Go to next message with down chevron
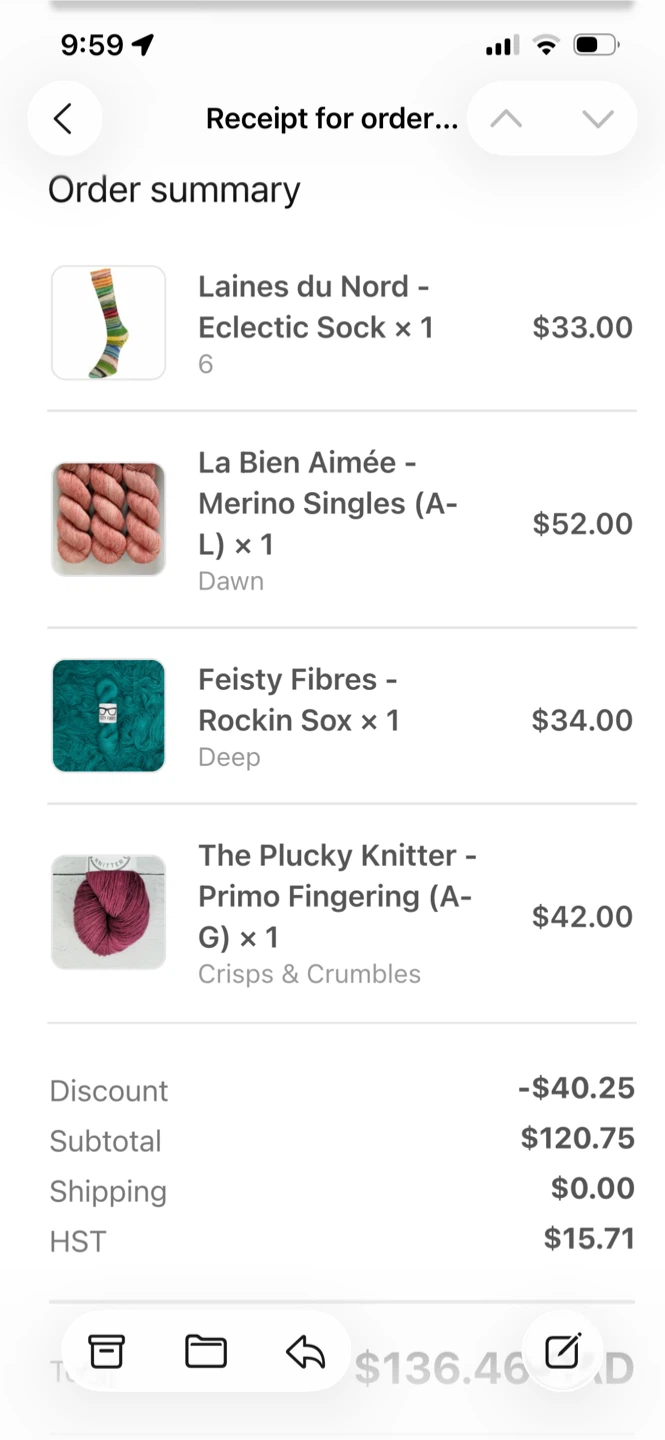The height and width of the screenshot is (1440, 665). pos(598,119)
